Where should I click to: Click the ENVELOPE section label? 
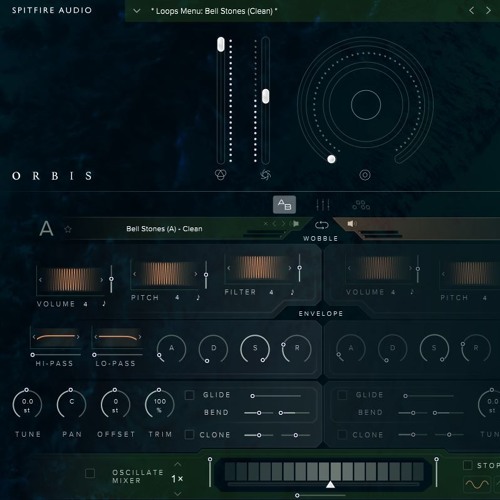pos(321,314)
